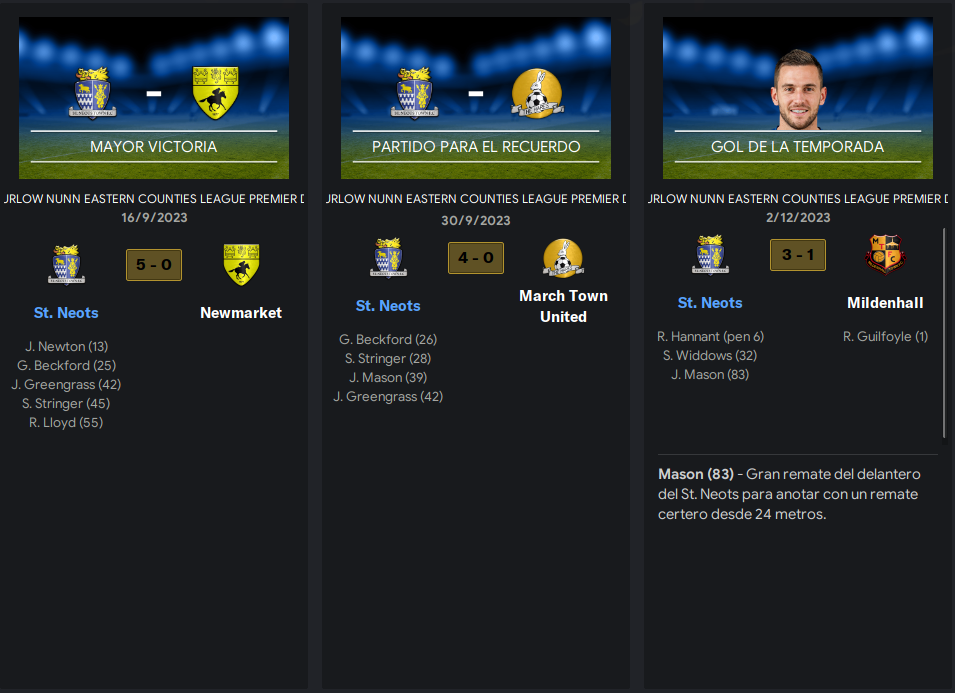Click the player portrait in Gol de la Temporada
This screenshot has width=955, height=693.
tap(798, 90)
